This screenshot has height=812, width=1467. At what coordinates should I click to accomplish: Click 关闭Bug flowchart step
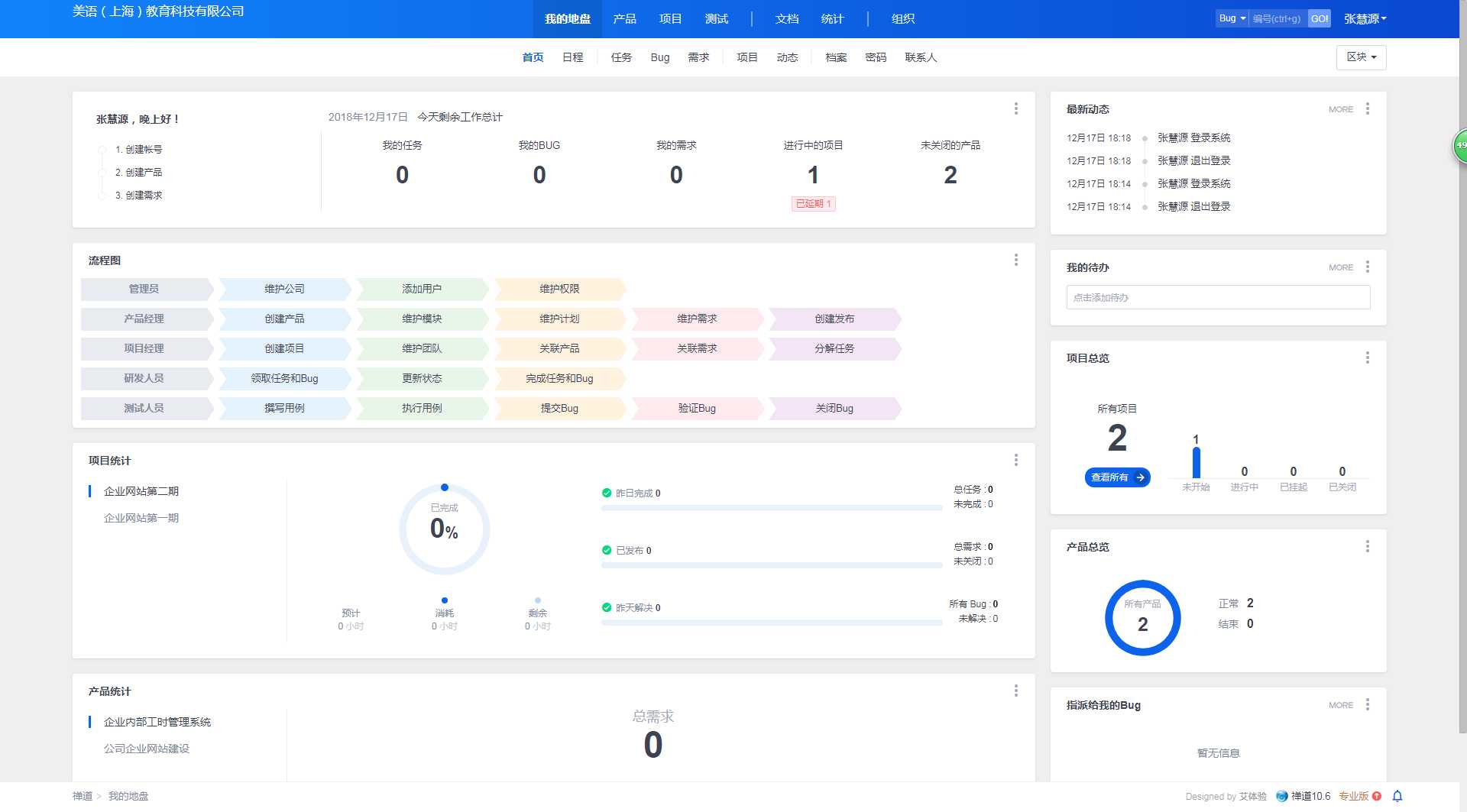click(x=834, y=408)
